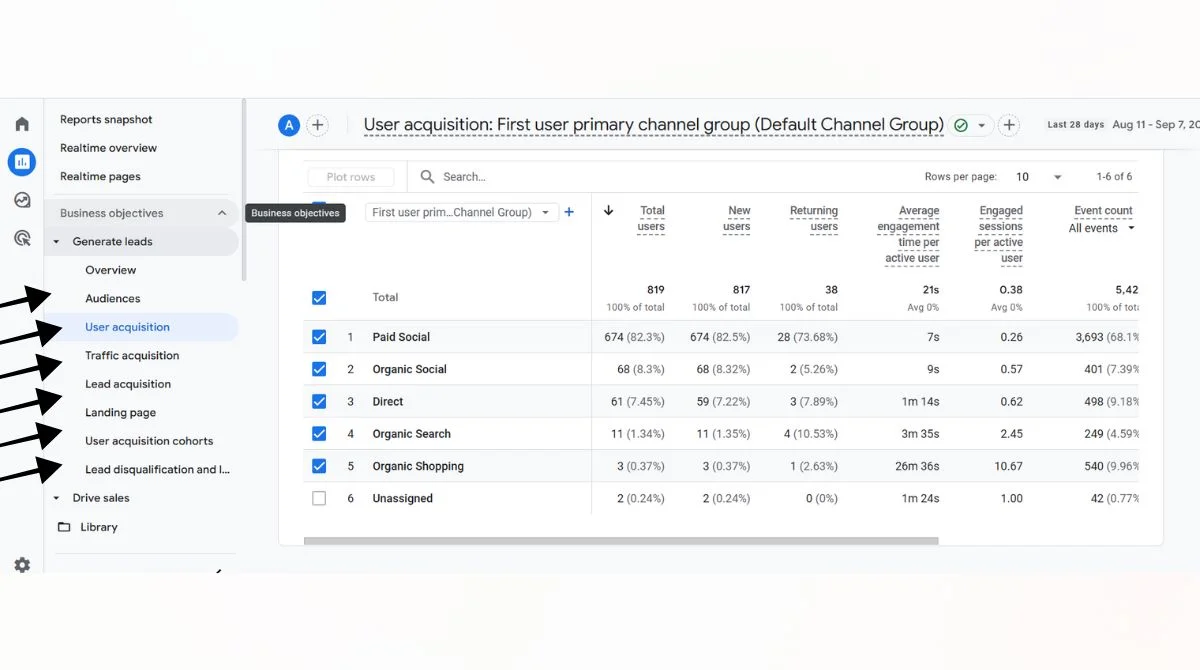Image resolution: width=1200 pixels, height=670 pixels.
Task: Click the green check status icon
Action: coord(961,125)
